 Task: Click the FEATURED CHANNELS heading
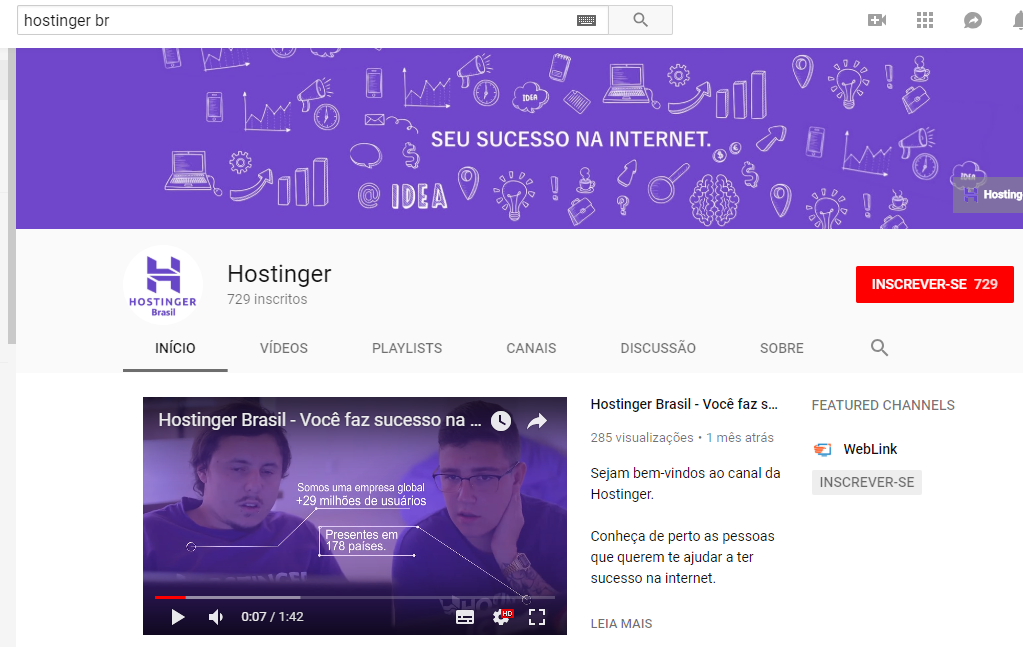tap(883, 406)
